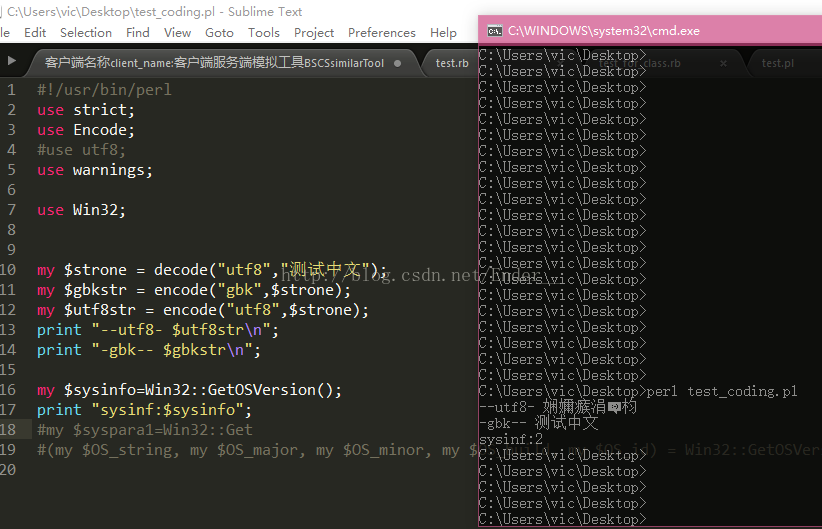Click the last prompt line in cmd window
Viewport: 822px width, 529px height.
coord(563,519)
